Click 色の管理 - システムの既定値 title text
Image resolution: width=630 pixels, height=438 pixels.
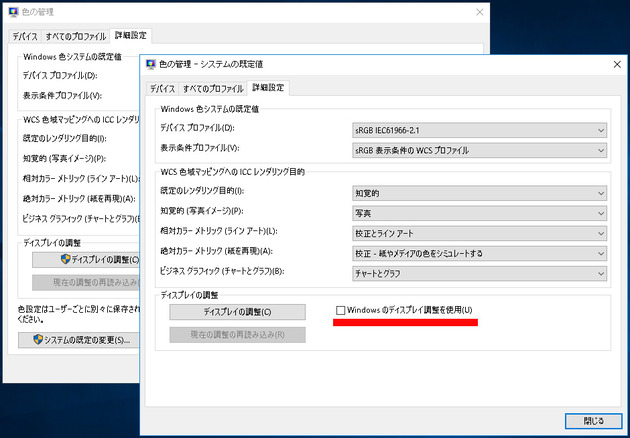pos(211,64)
